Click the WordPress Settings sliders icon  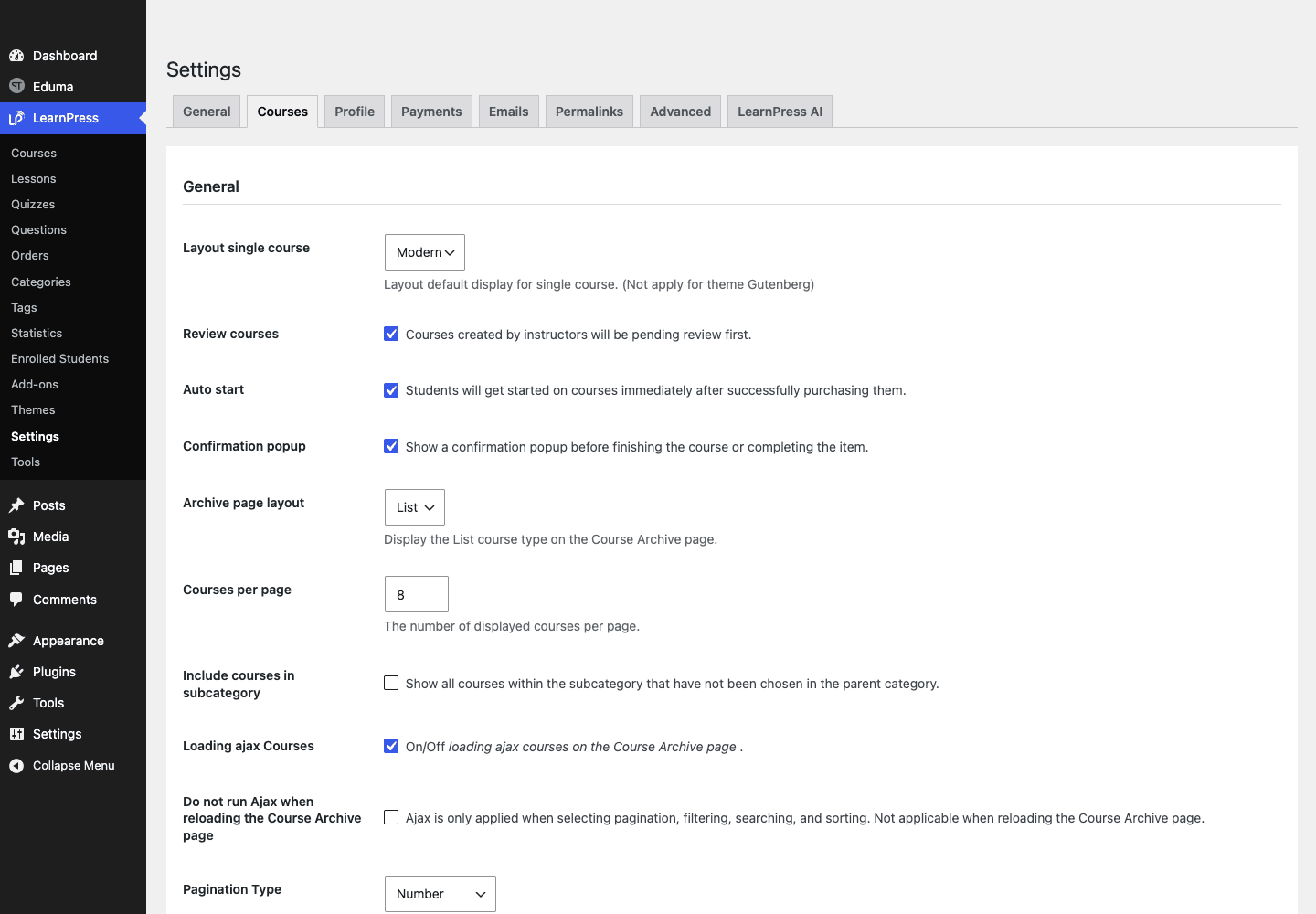16,734
